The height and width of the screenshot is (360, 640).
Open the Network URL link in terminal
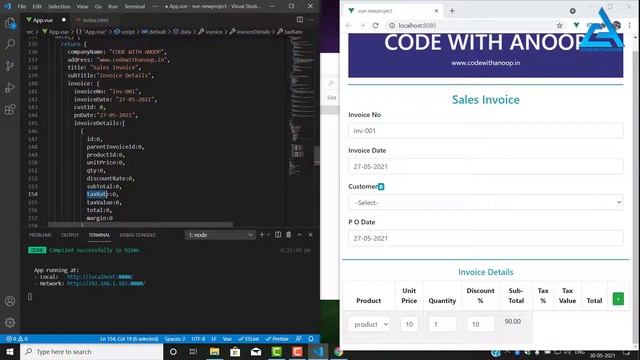pos(106,283)
